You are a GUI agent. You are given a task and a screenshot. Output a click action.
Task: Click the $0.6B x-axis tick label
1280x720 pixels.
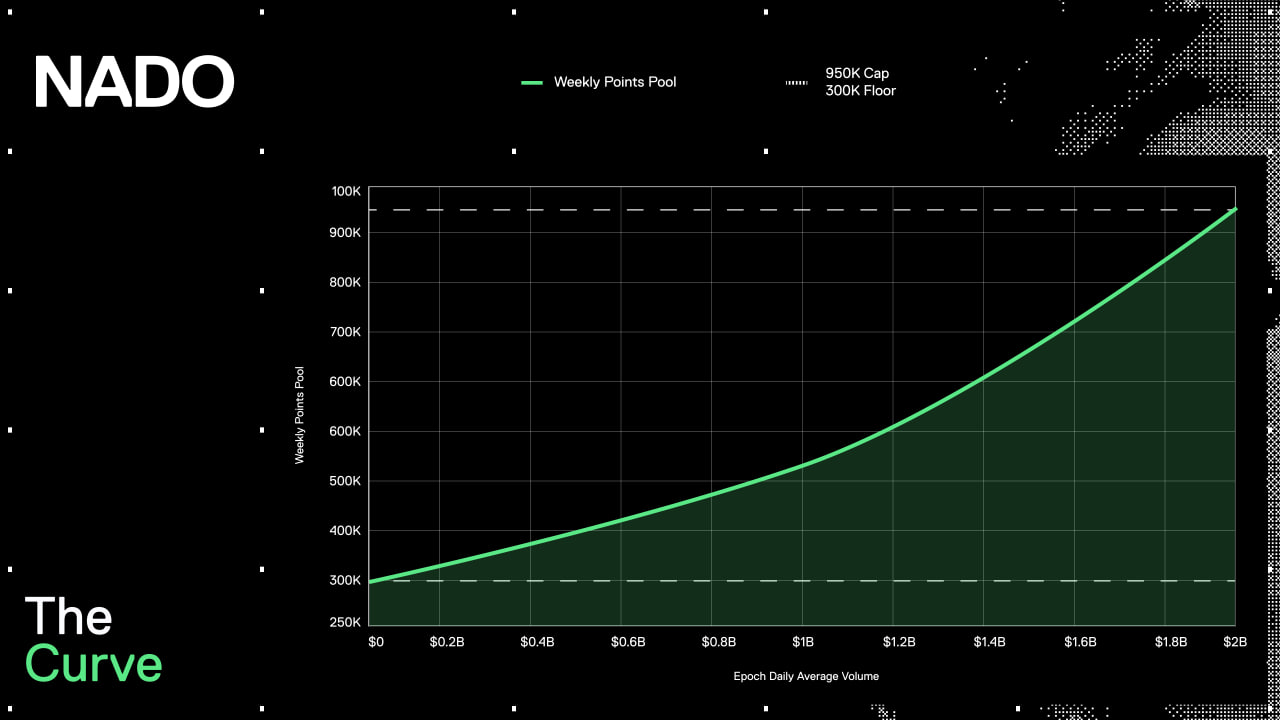tap(628, 642)
